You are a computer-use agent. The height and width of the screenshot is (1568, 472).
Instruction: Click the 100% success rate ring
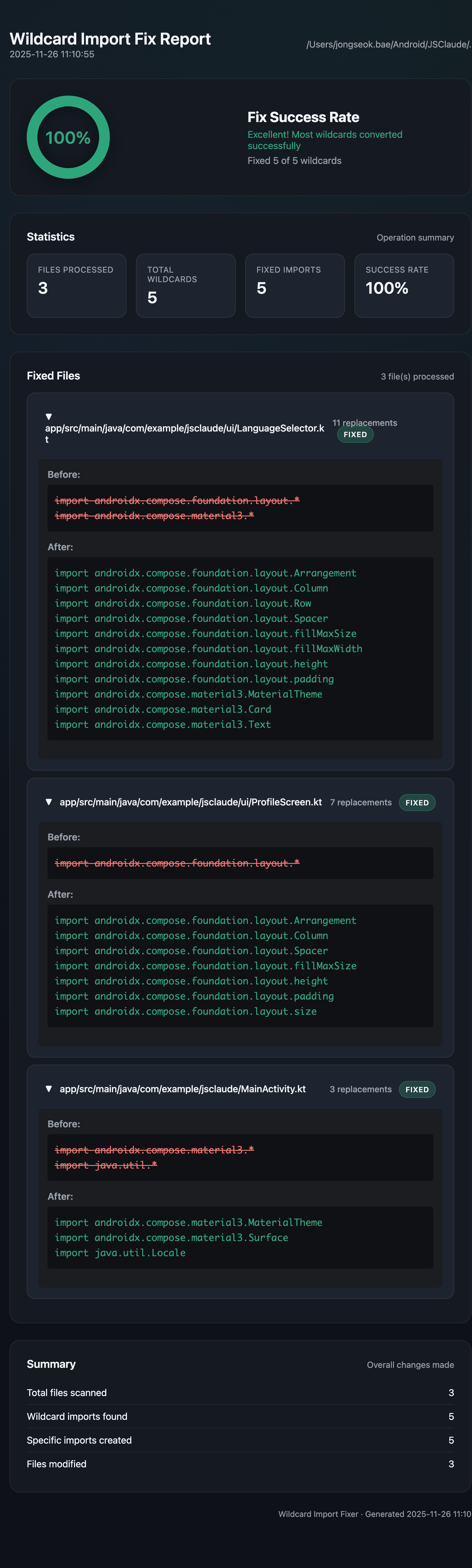68,137
